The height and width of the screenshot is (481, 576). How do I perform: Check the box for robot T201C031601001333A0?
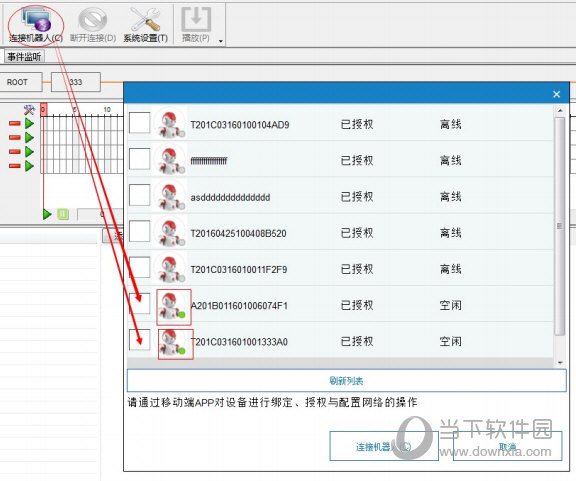click(x=140, y=340)
